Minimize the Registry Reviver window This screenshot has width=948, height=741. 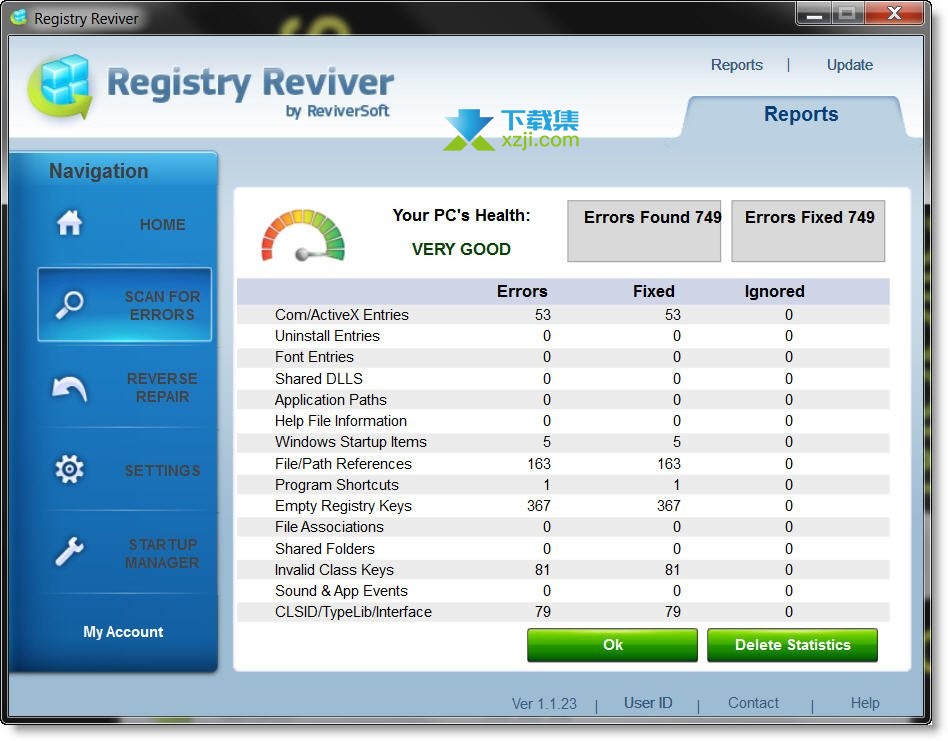(x=814, y=14)
